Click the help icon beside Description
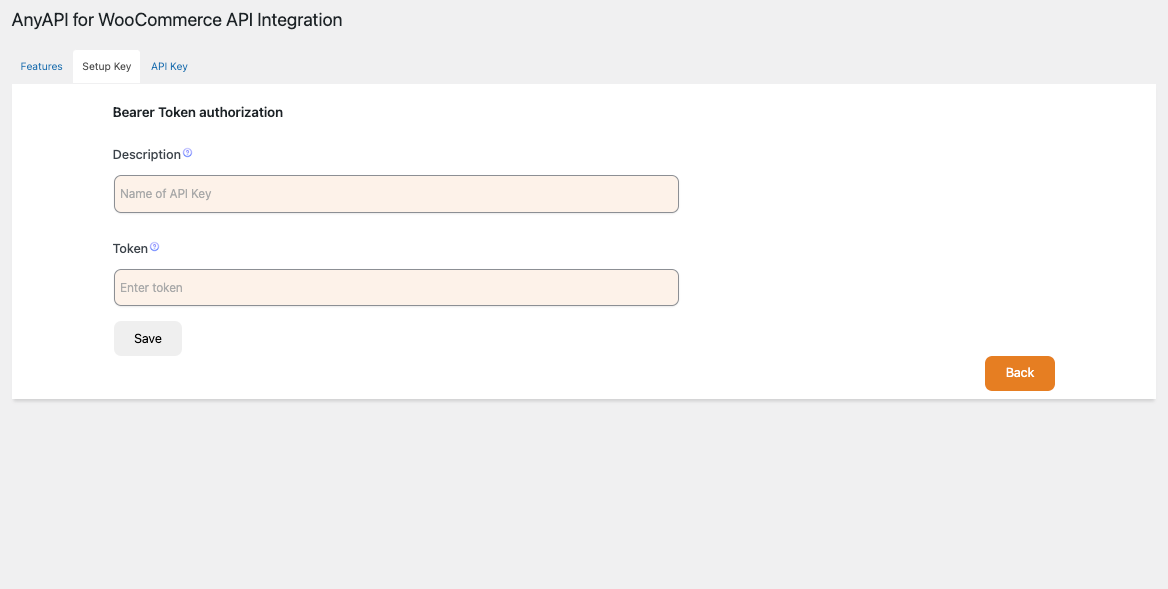 point(187,154)
